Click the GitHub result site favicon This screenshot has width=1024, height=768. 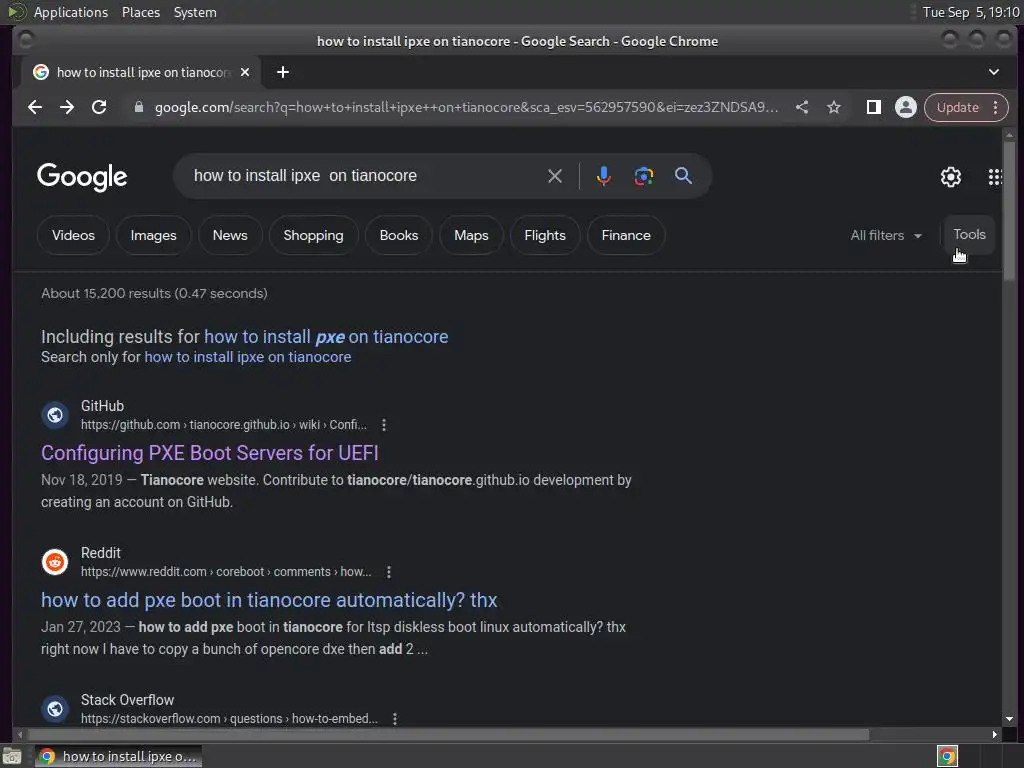click(55, 415)
